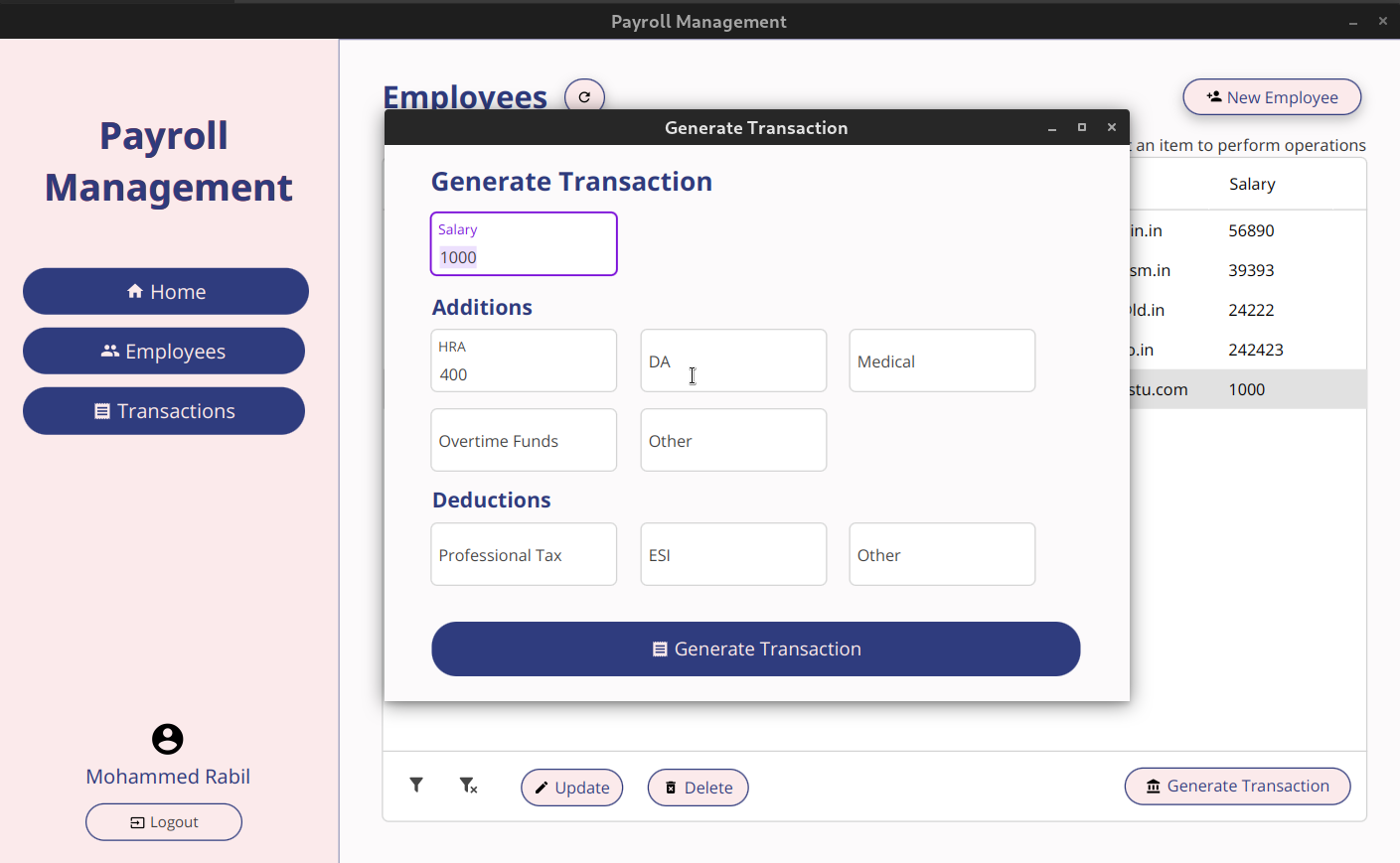
Task: Click the ESI deductions field
Action: pyautogui.click(x=733, y=554)
